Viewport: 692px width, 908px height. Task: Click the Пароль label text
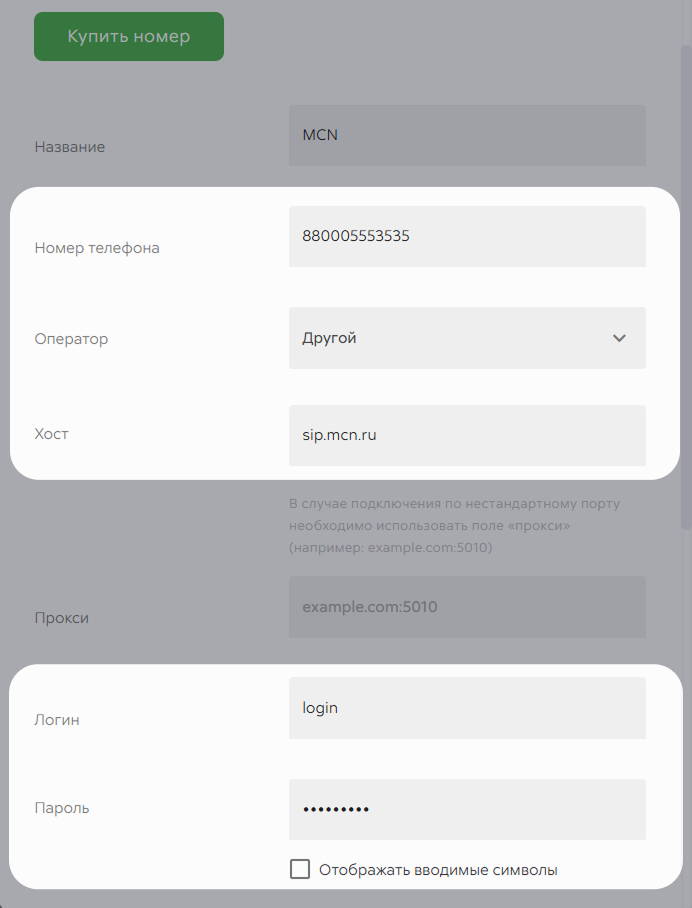(x=62, y=808)
